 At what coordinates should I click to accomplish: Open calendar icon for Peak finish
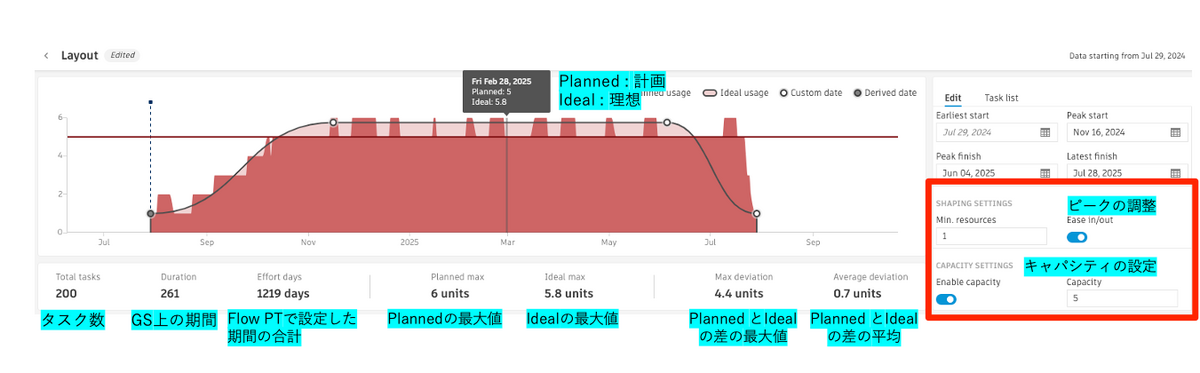pyautogui.click(x=1046, y=173)
